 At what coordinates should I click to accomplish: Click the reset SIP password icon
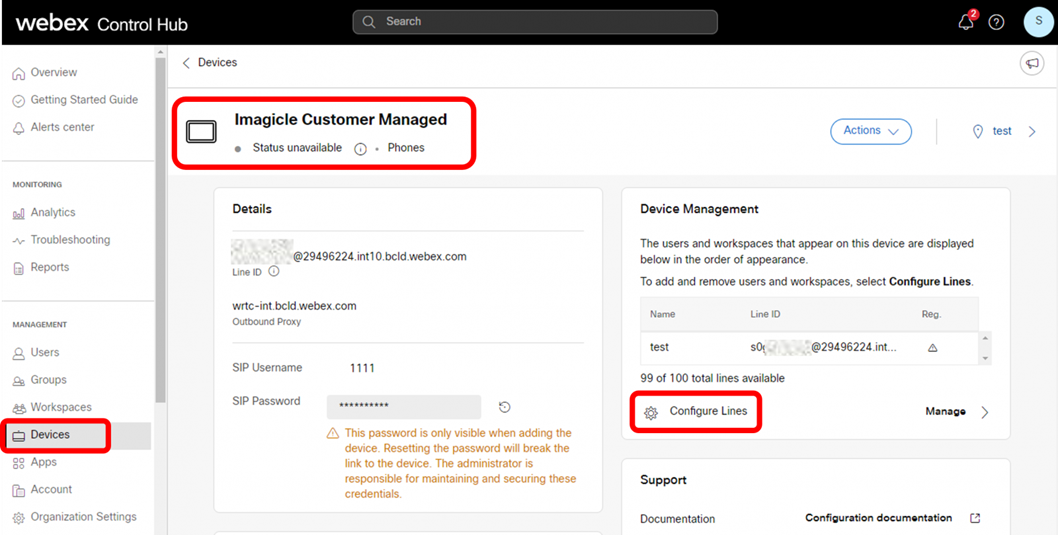click(x=505, y=407)
